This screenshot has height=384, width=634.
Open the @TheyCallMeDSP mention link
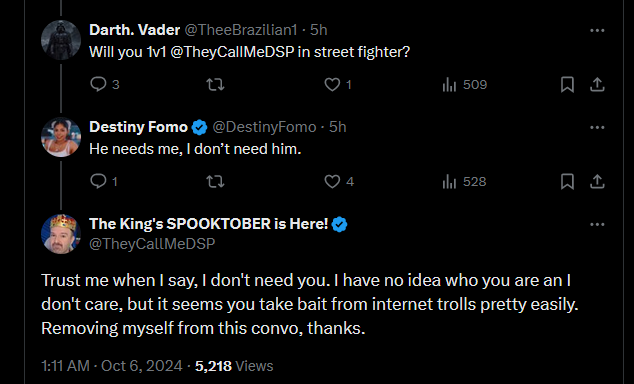pyautogui.click(x=232, y=52)
